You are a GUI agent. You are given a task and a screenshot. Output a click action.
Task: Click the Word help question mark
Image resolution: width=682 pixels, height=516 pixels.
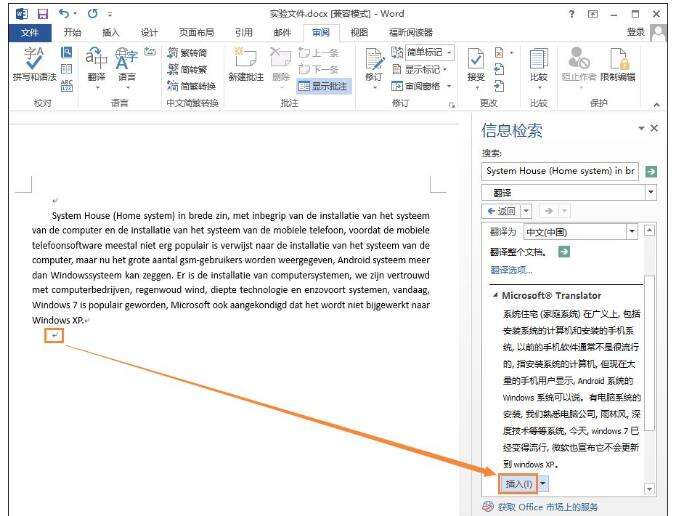[572, 14]
